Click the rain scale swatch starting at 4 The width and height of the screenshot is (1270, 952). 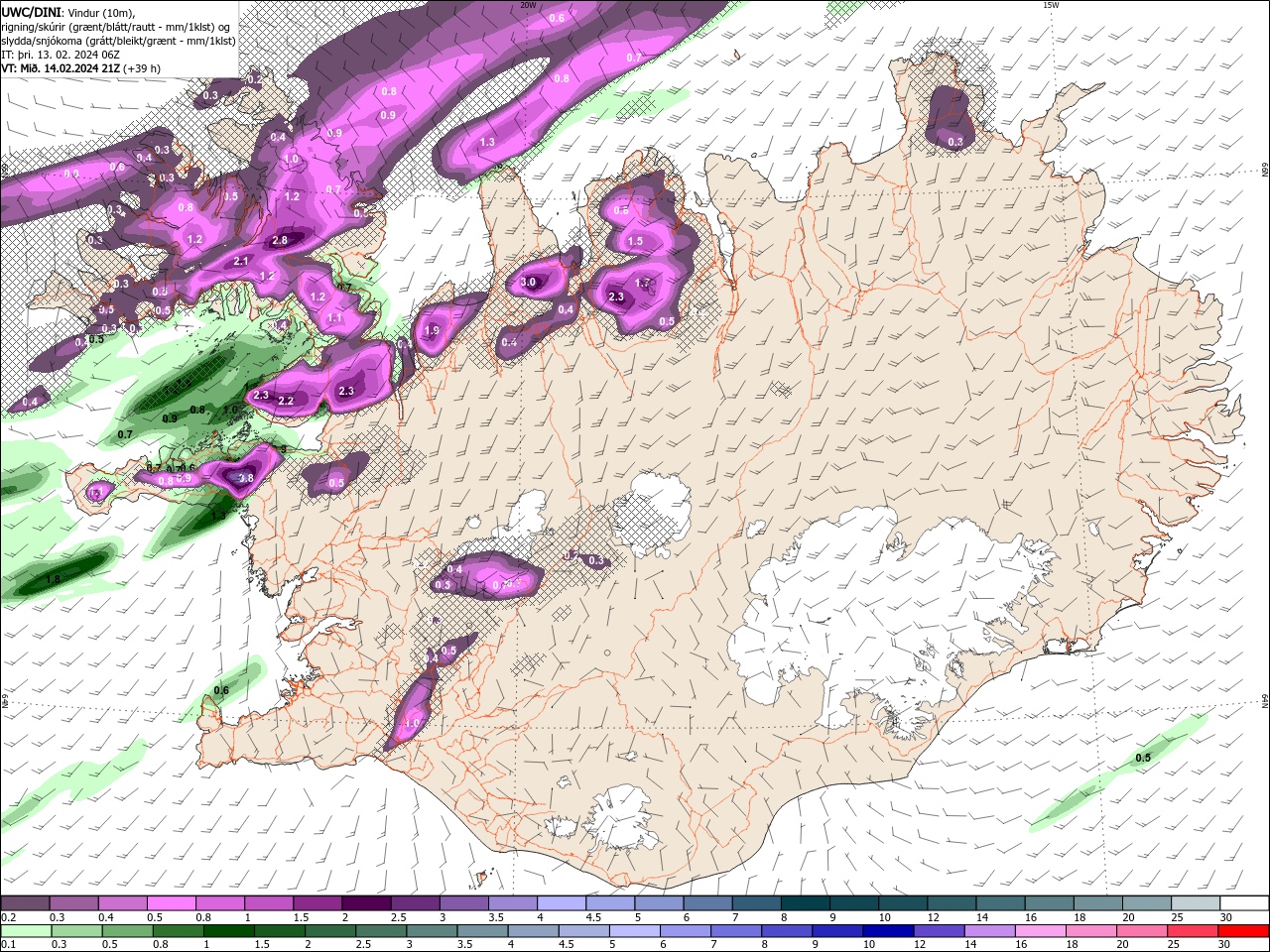tap(532, 931)
